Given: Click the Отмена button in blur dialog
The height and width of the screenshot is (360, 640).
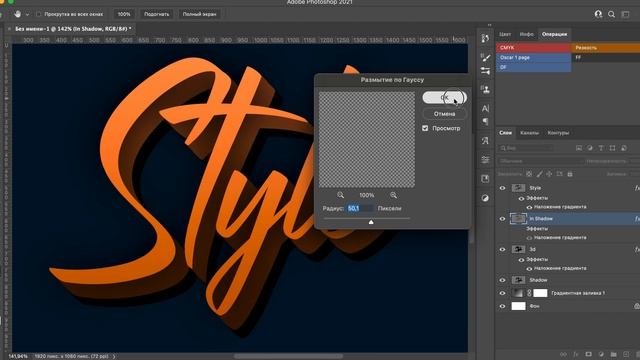Looking at the screenshot, I should point(444,114).
